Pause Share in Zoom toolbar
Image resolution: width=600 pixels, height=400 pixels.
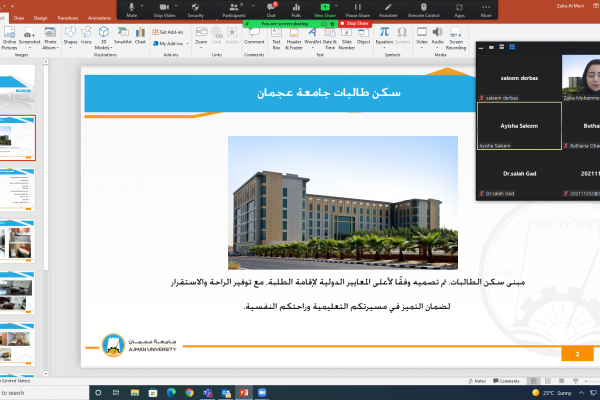[359, 9]
